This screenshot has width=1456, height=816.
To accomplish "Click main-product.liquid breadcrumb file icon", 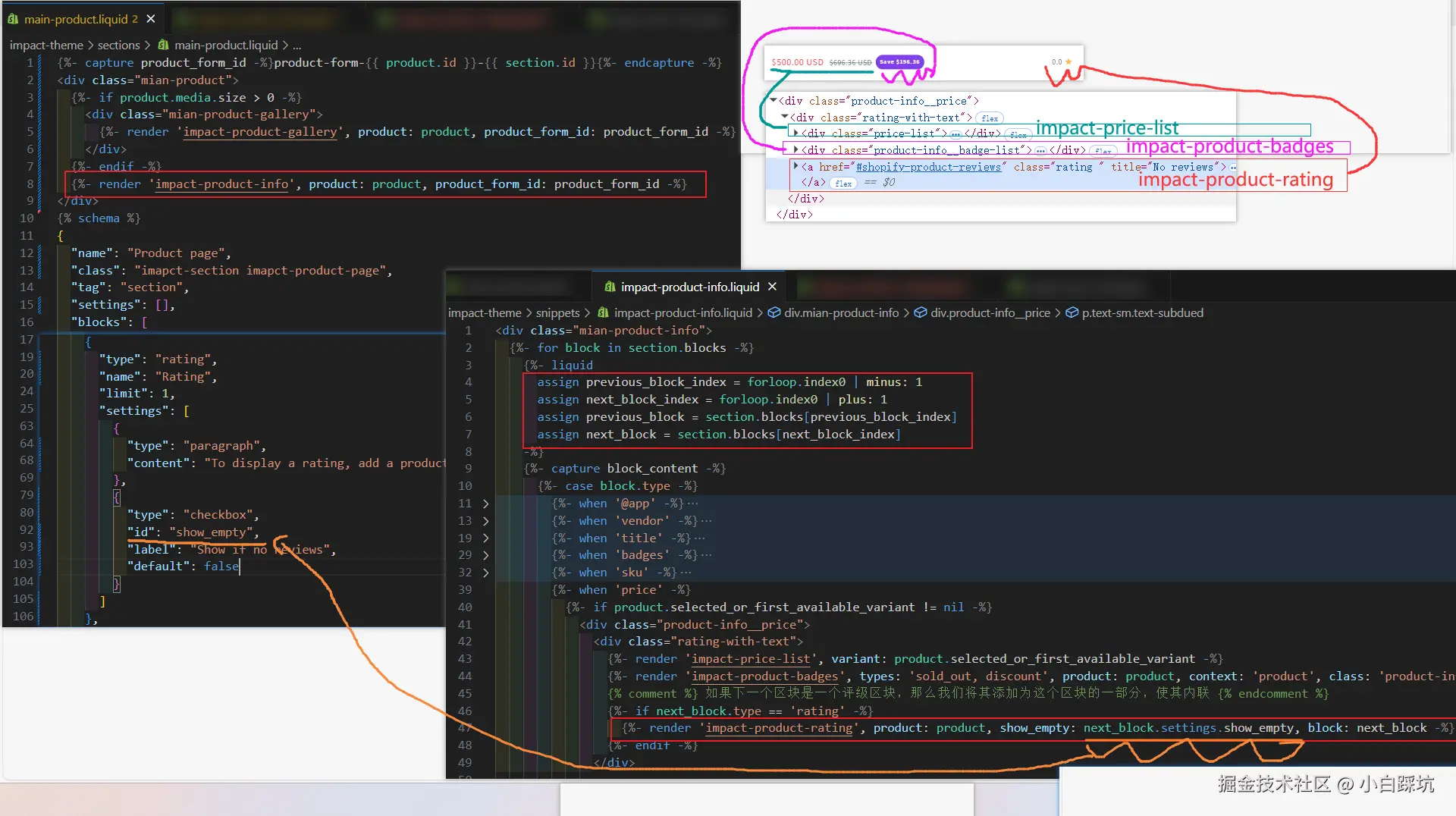I will point(163,46).
